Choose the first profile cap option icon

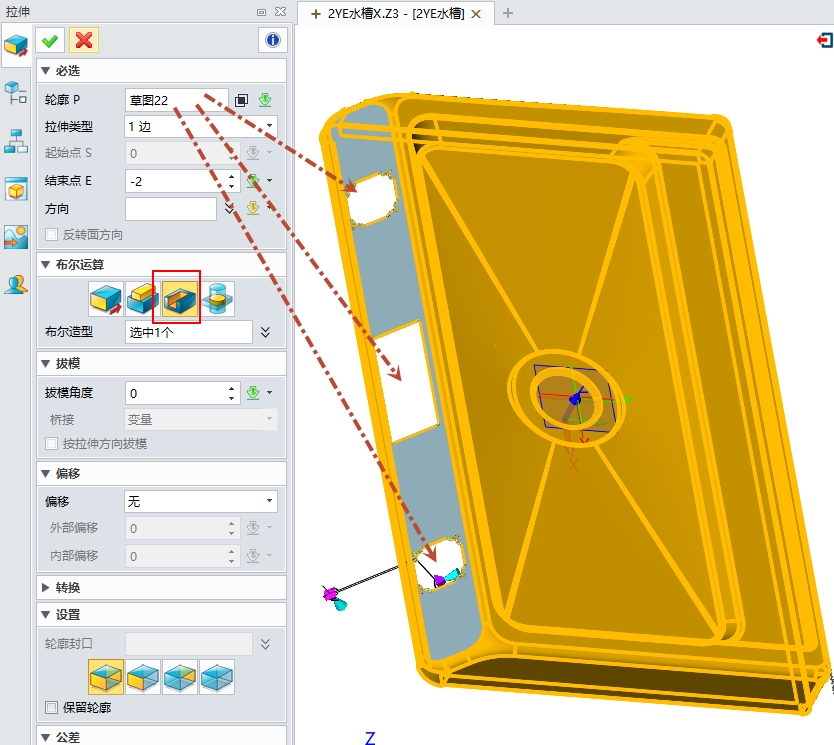[105, 677]
